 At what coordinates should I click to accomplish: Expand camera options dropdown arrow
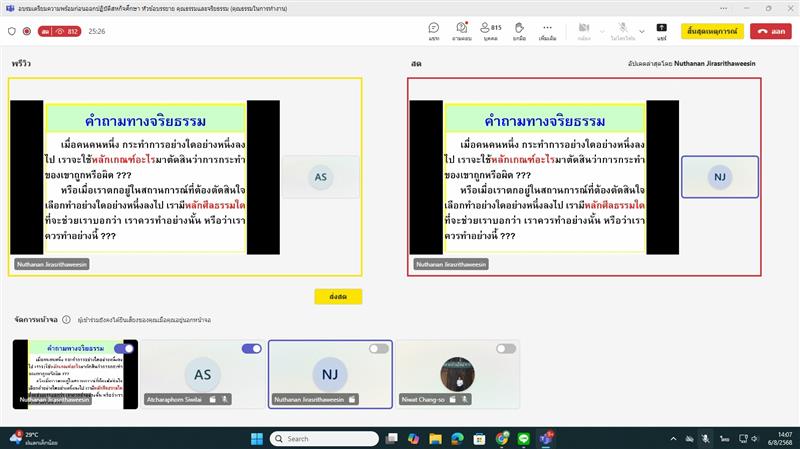tap(603, 31)
